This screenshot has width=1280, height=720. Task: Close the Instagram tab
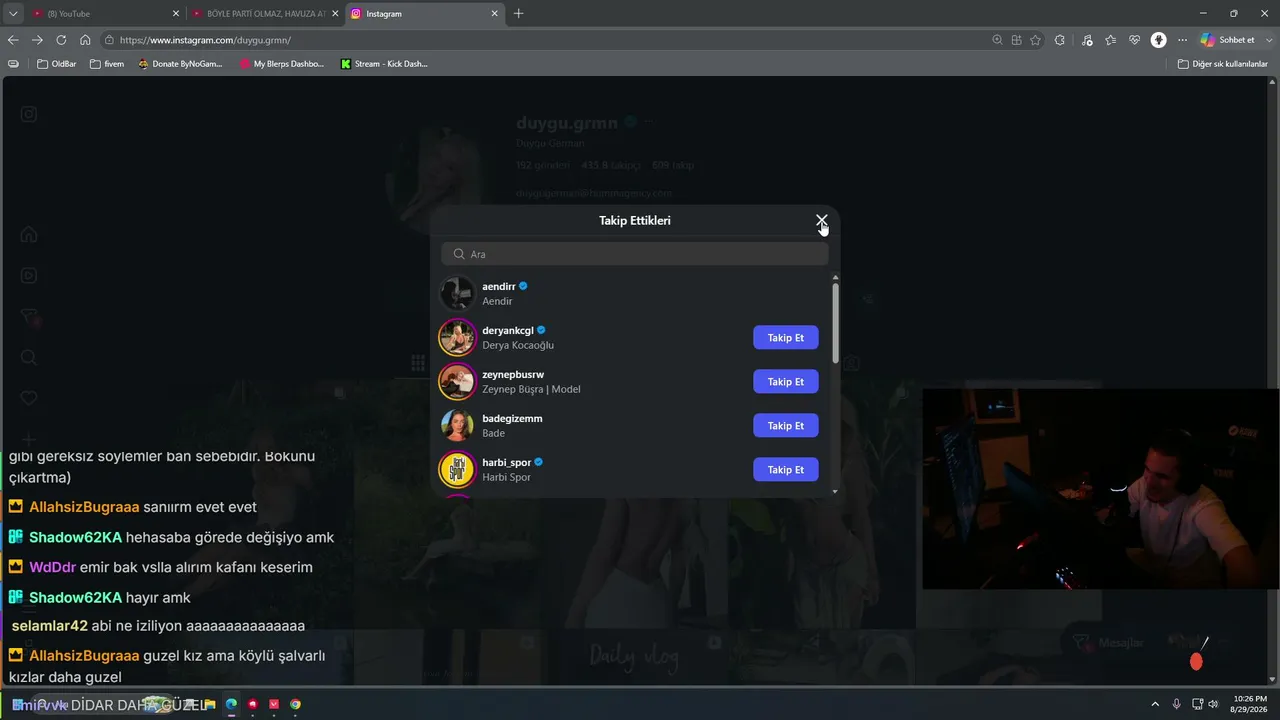pos(494,14)
